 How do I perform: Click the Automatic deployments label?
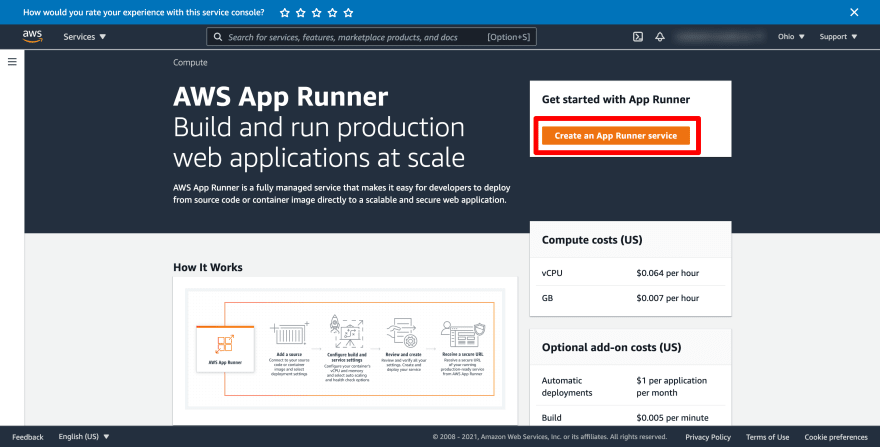pos(566,386)
